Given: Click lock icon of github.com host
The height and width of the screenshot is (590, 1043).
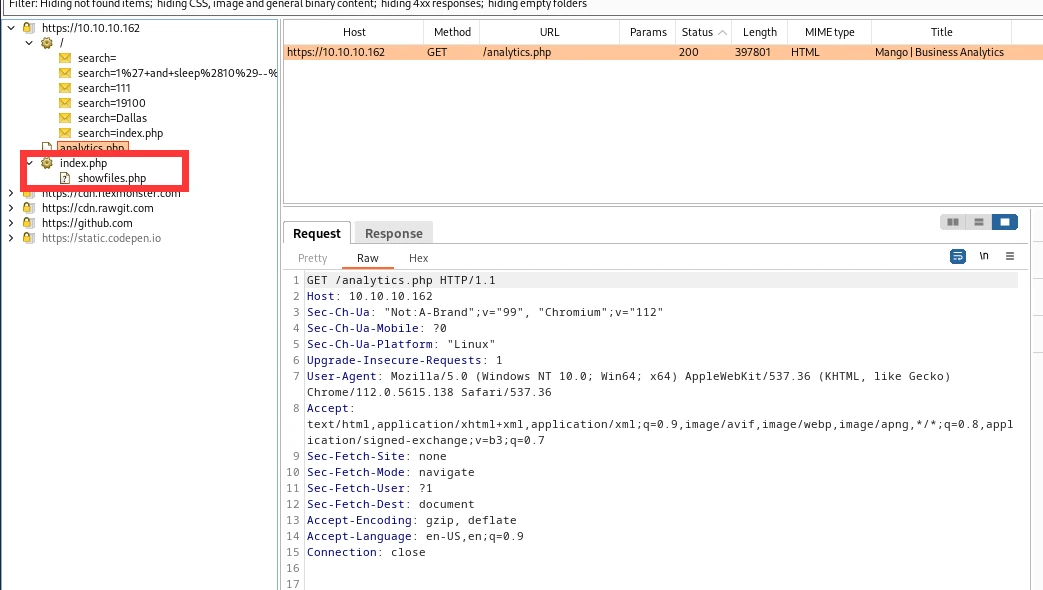Looking at the screenshot, I should pos(28,223).
